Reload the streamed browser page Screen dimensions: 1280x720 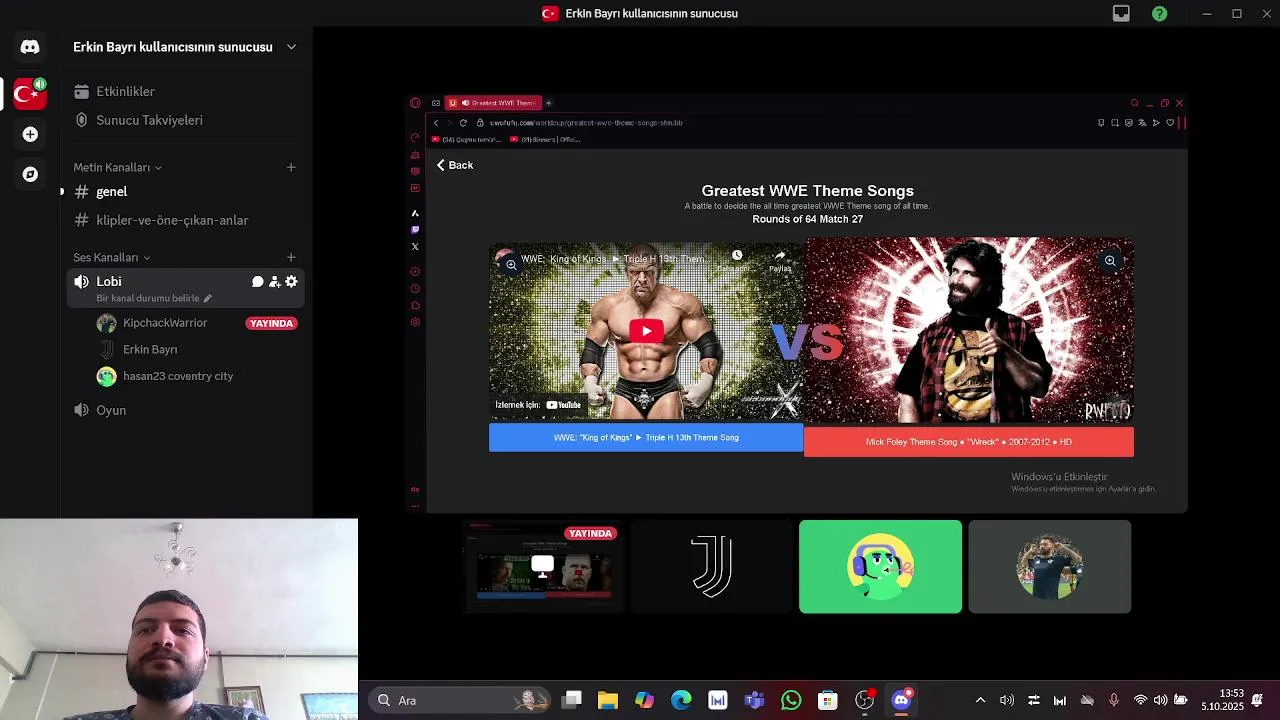pyautogui.click(x=463, y=123)
